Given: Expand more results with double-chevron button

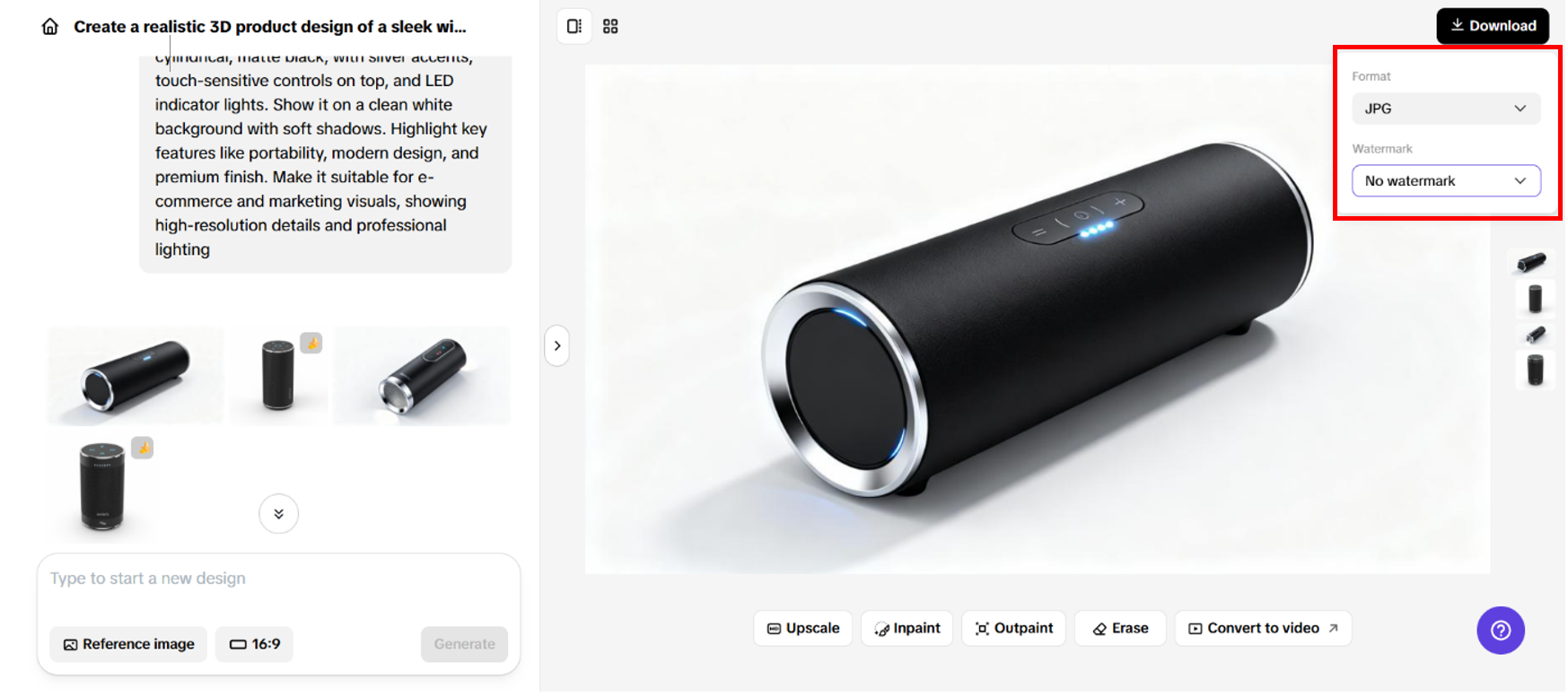Looking at the screenshot, I should tap(279, 514).
